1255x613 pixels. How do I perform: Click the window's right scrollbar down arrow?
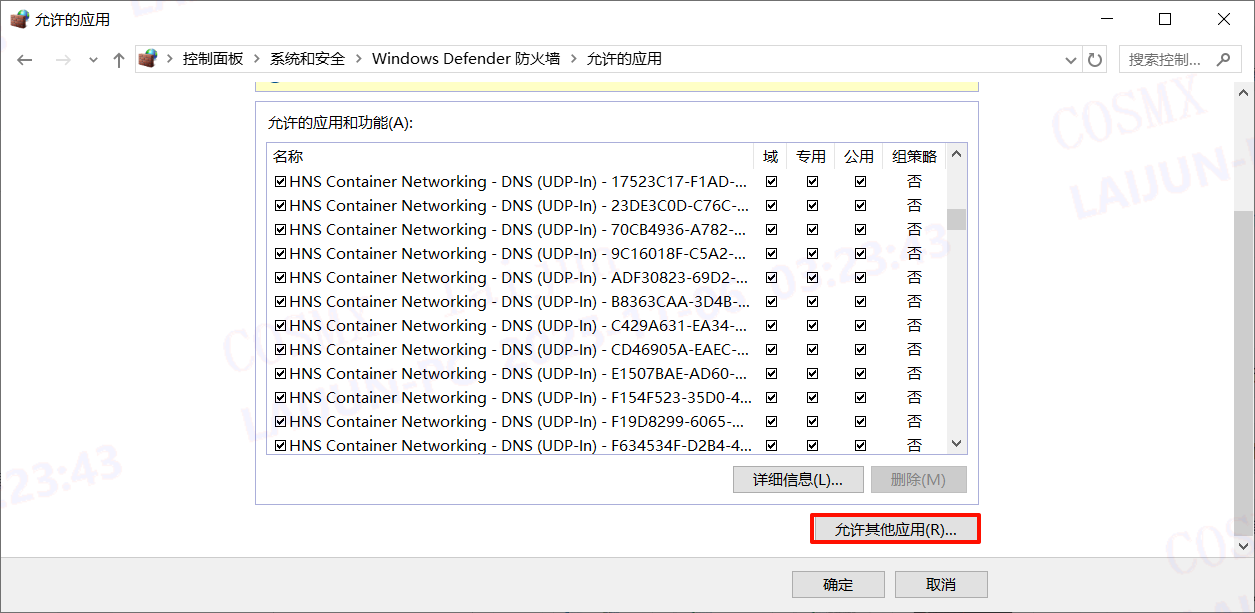pyautogui.click(x=1244, y=546)
